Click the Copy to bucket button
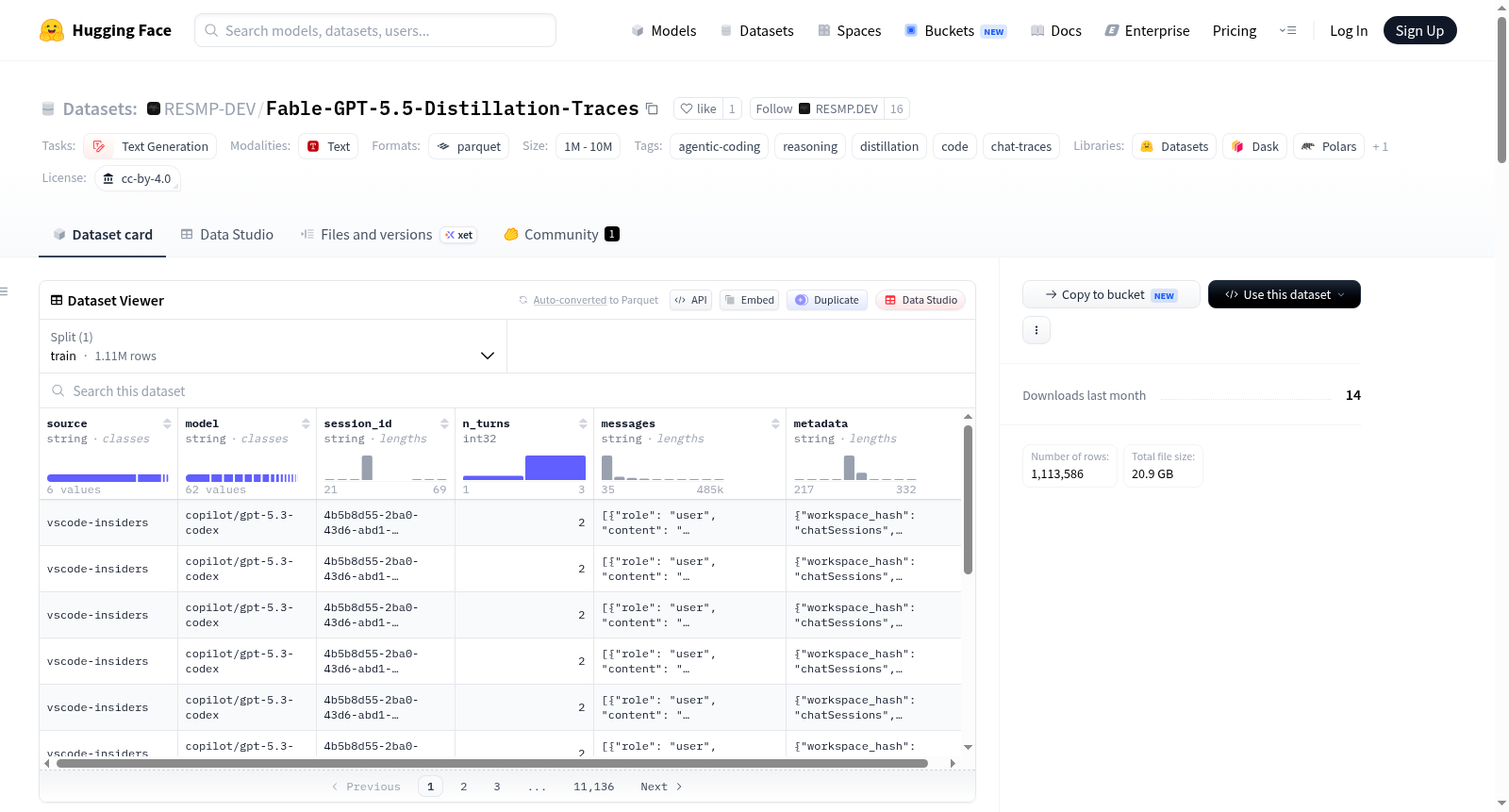Viewport: 1509px width, 812px height. (1111, 294)
